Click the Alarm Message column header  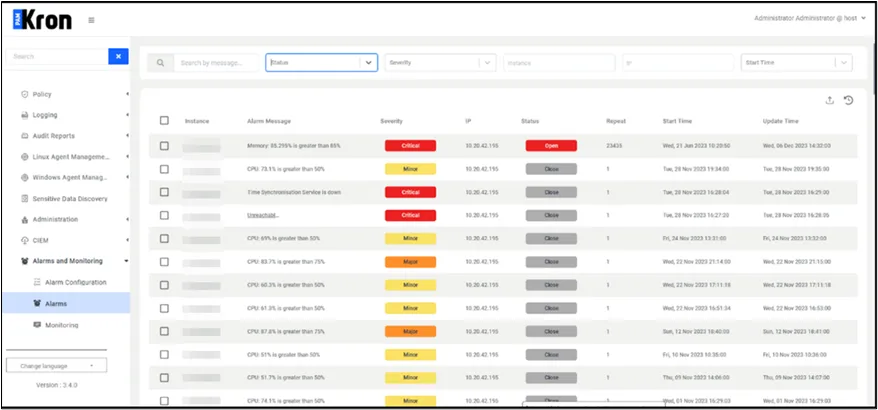(x=269, y=121)
